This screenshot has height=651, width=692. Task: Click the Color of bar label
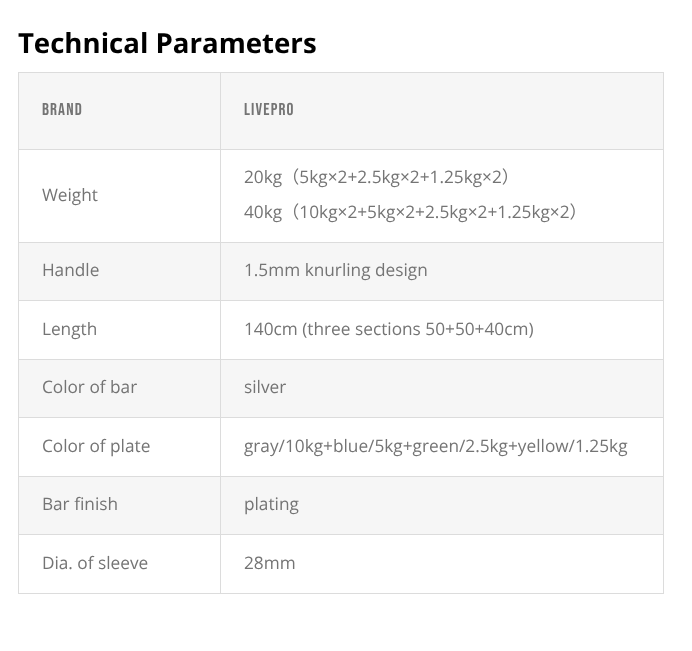(89, 387)
